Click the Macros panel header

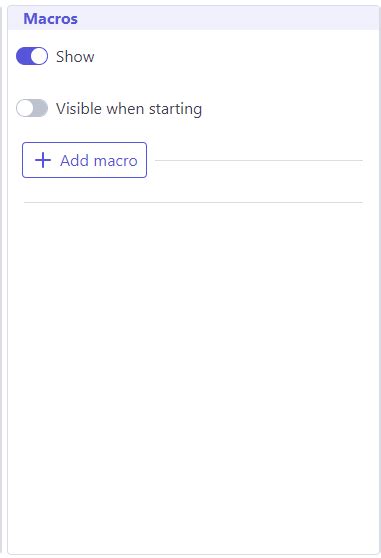[193, 19]
